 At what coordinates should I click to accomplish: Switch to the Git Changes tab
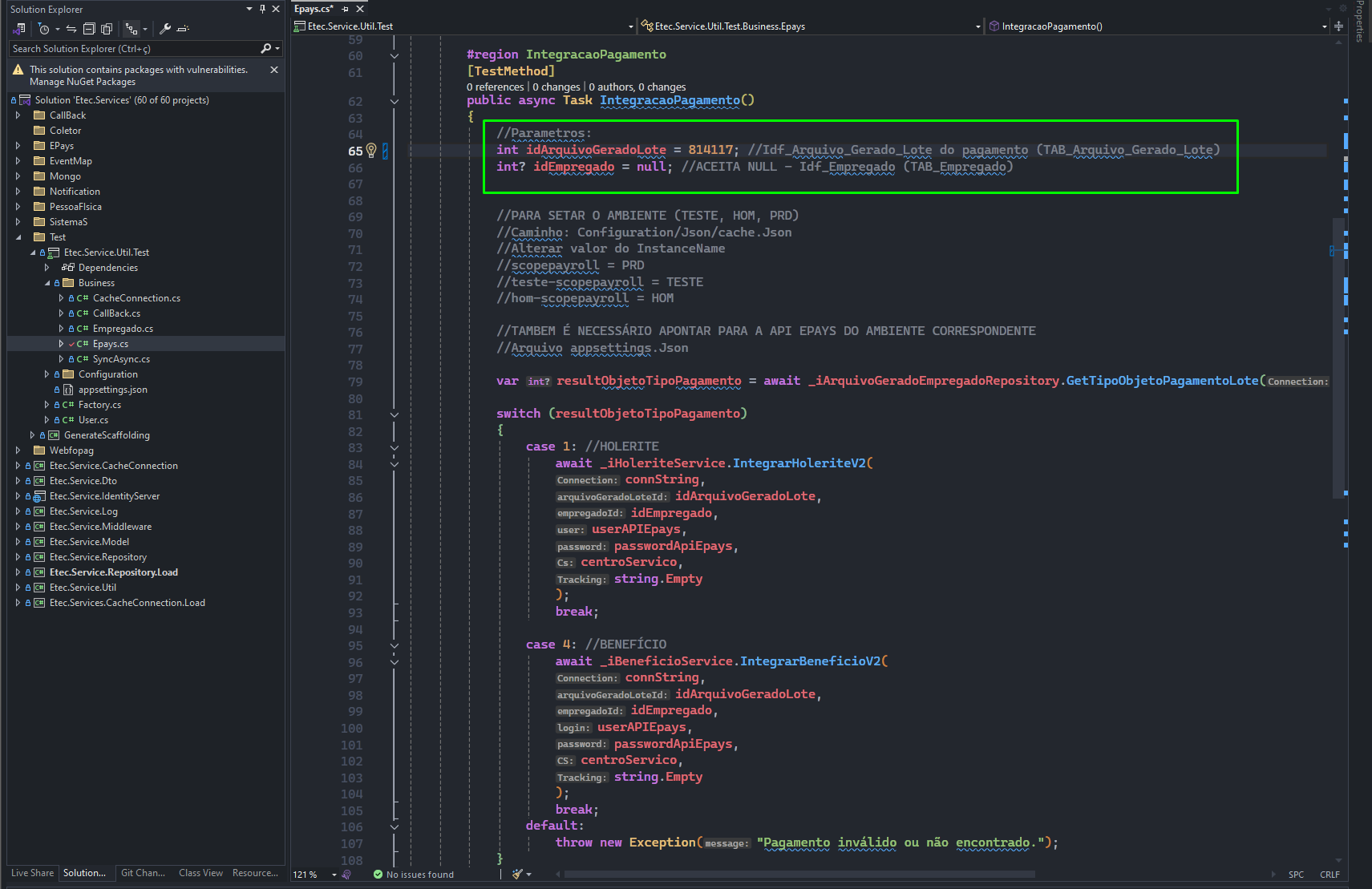[143, 873]
